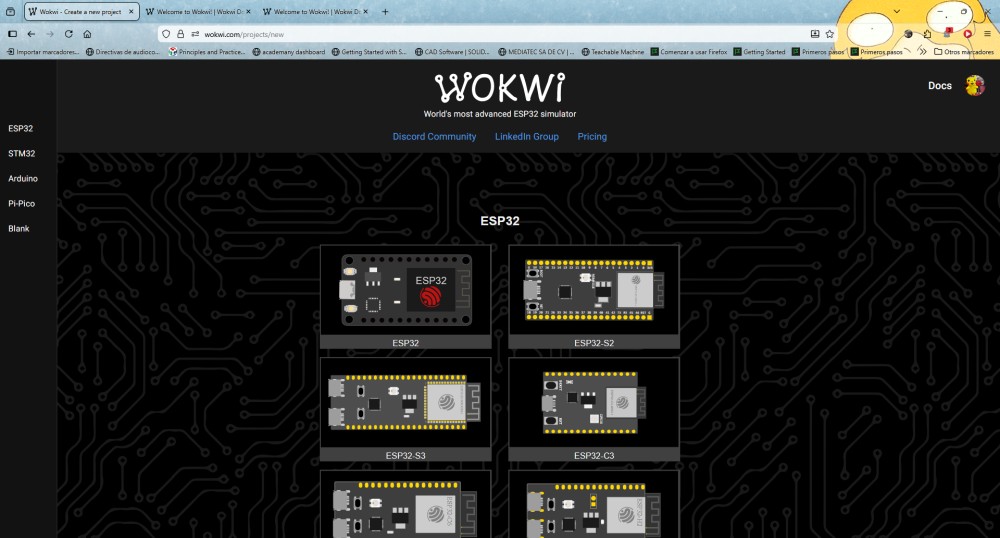Close the 'Wokwi - Create a new project' tab

131,11
